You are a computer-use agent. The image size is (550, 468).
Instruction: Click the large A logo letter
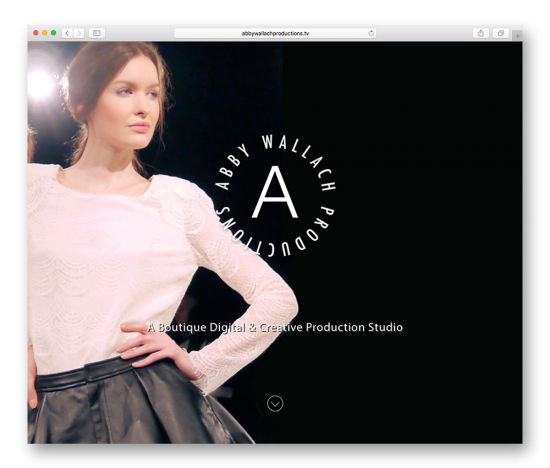tap(275, 192)
